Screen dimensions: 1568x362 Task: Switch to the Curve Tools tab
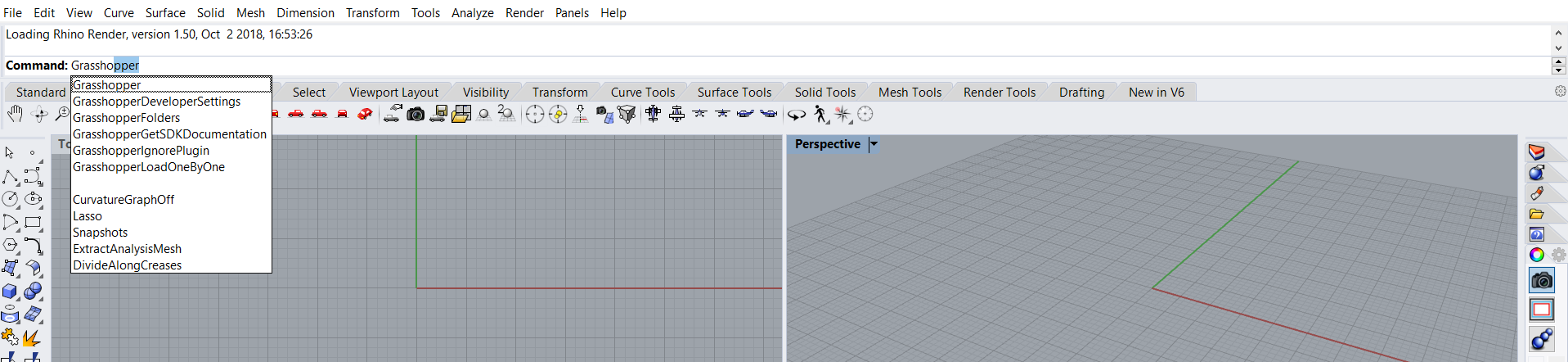tap(643, 92)
